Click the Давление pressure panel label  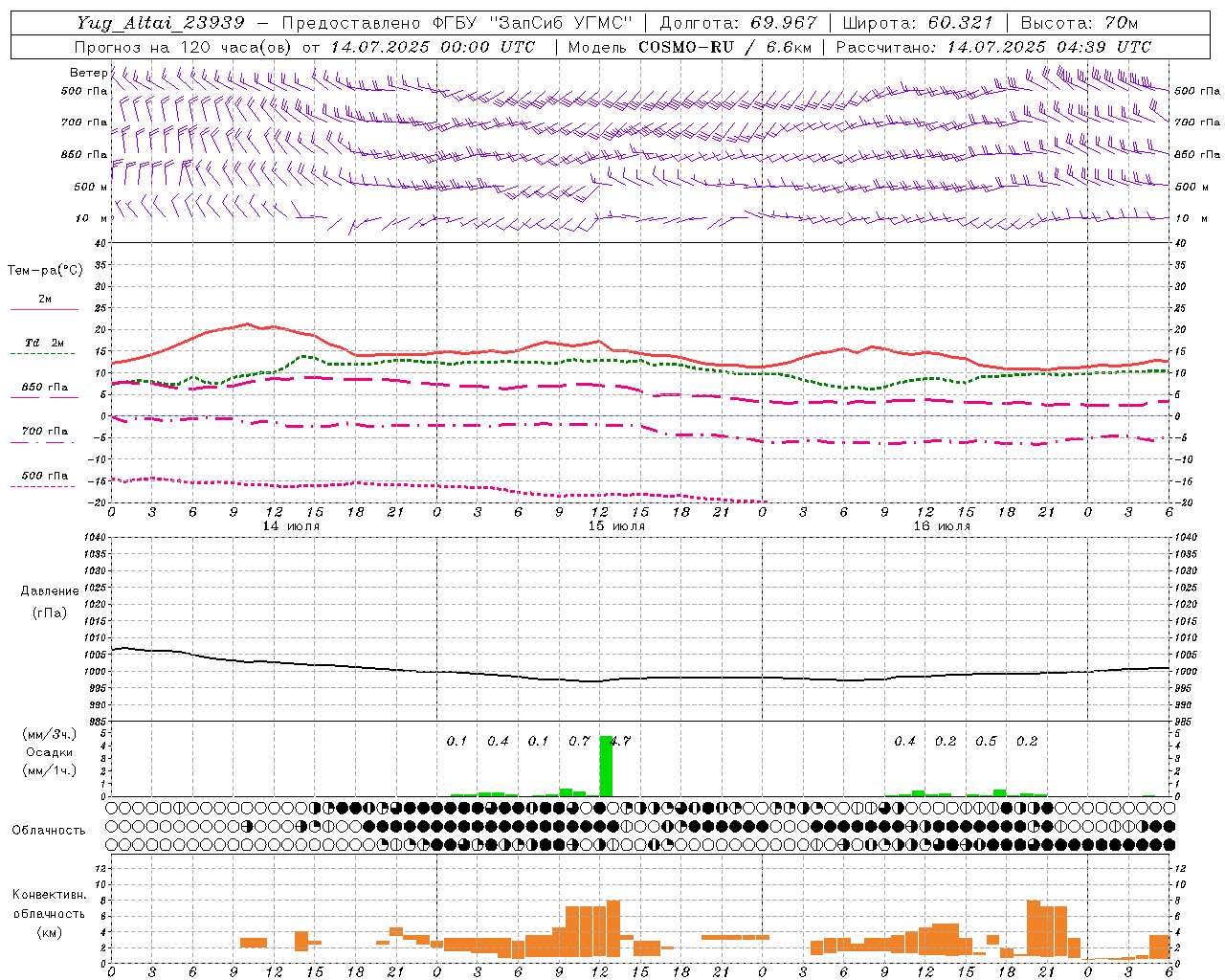(x=50, y=591)
